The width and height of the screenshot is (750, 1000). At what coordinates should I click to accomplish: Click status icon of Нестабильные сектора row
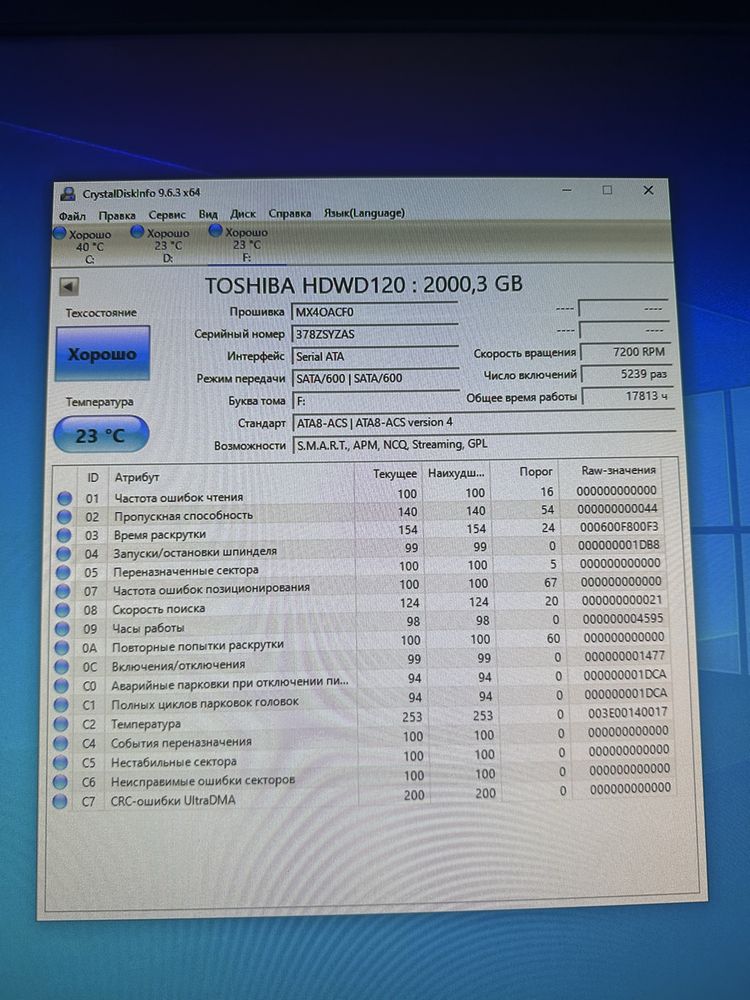click(61, 762)
